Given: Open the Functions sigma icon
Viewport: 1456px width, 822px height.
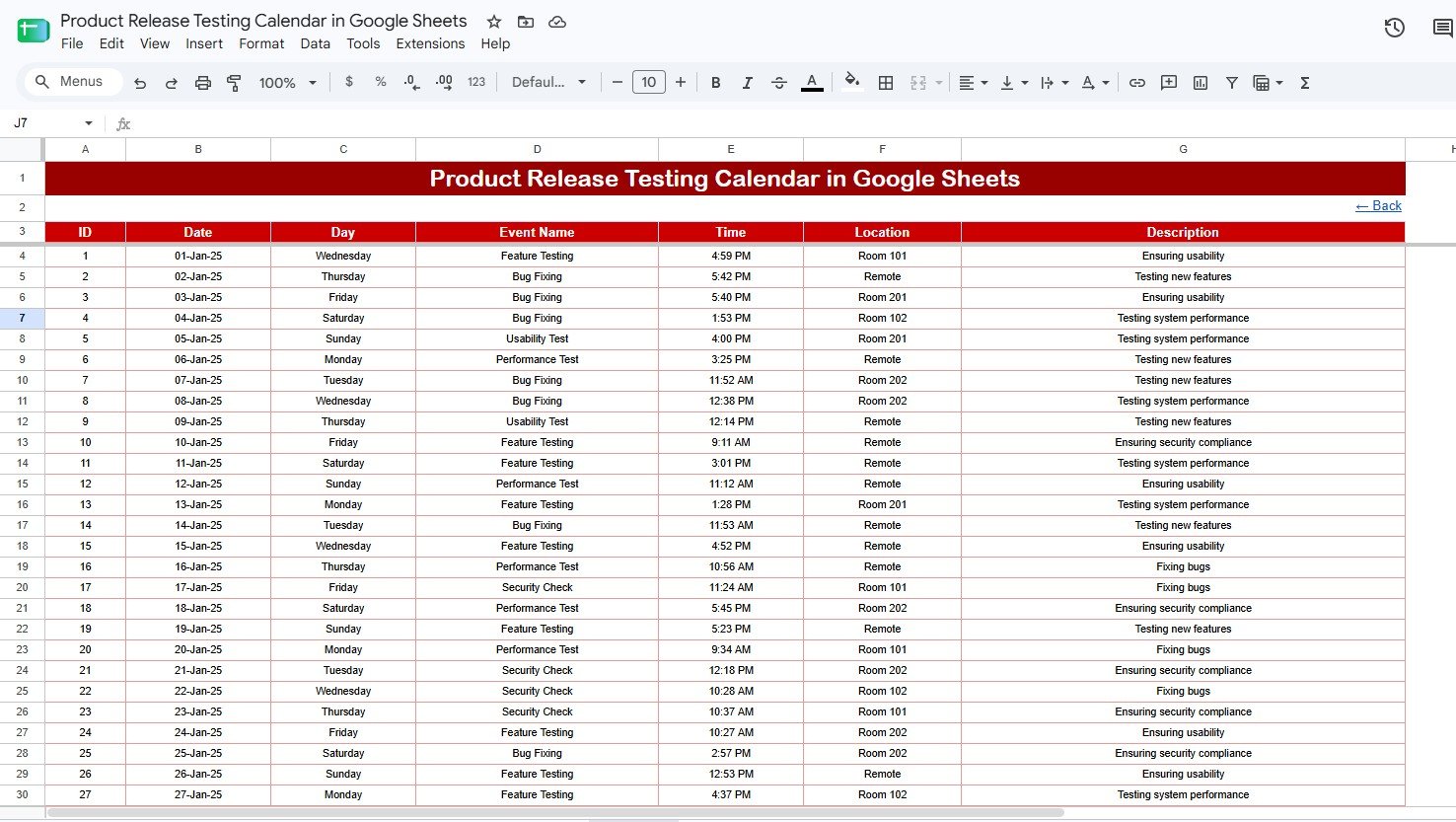Looking at the screenshot, I should (1305, 83).
